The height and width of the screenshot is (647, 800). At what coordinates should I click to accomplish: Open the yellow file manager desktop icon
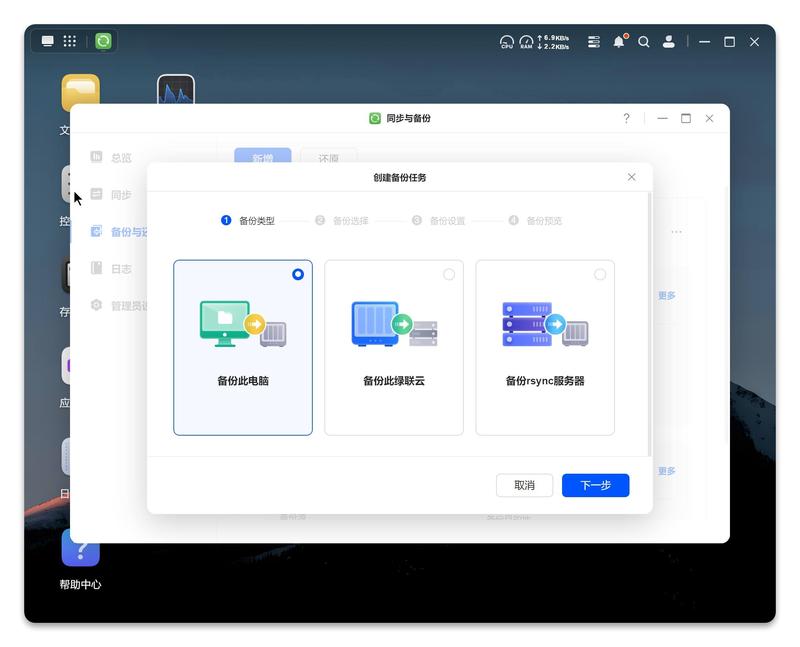(81, 90)
